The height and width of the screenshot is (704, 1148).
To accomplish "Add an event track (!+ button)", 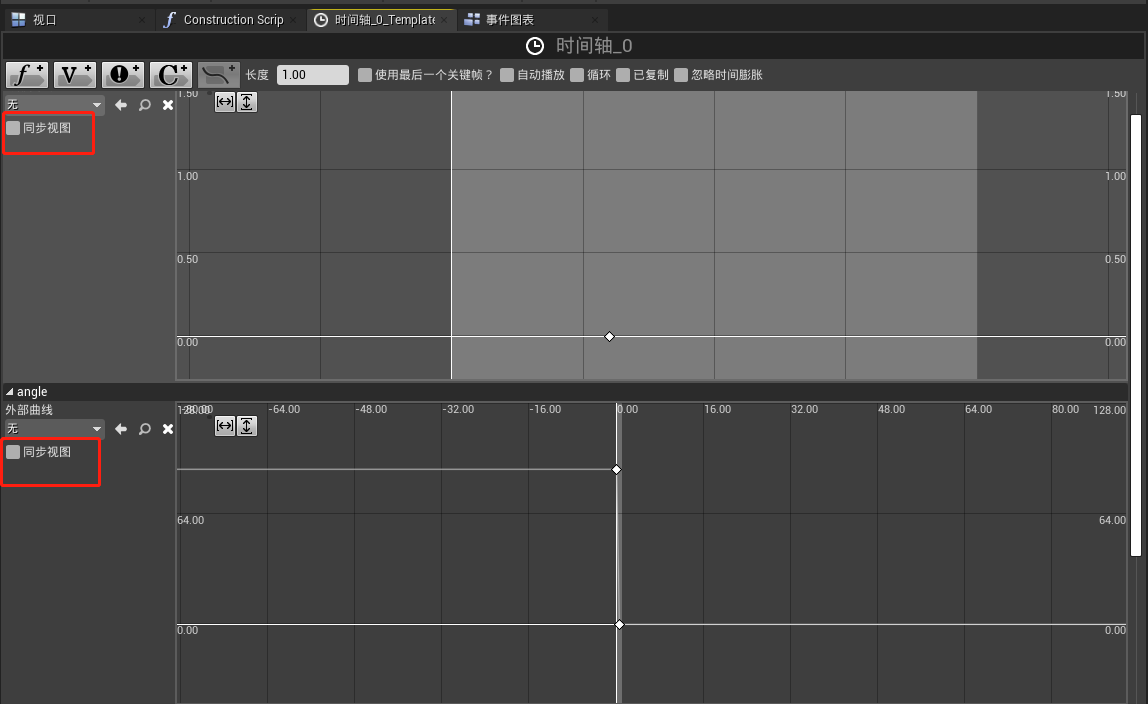I will 122,75.
